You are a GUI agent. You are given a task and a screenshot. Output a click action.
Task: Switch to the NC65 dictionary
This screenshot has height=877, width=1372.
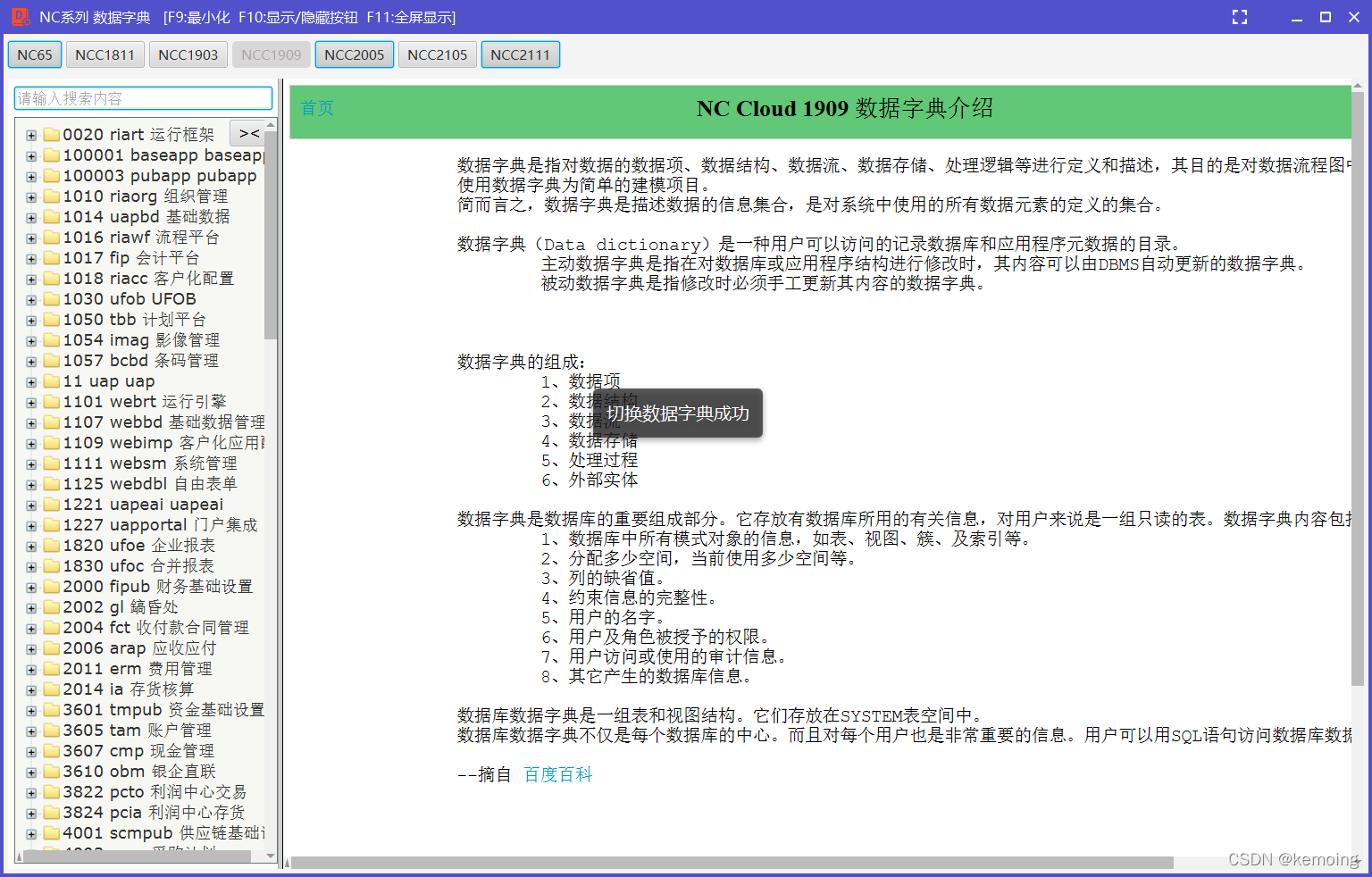point(35,54)
